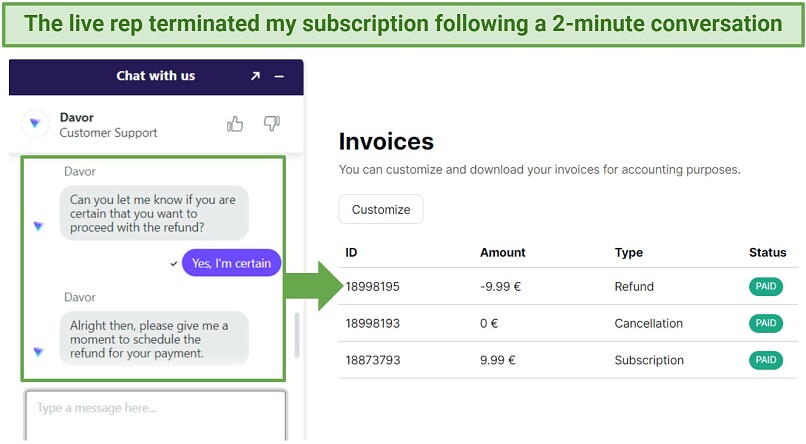Pop out the chat window arrow icon
Viewport: 806px width, 444px height.
[255, 76]
